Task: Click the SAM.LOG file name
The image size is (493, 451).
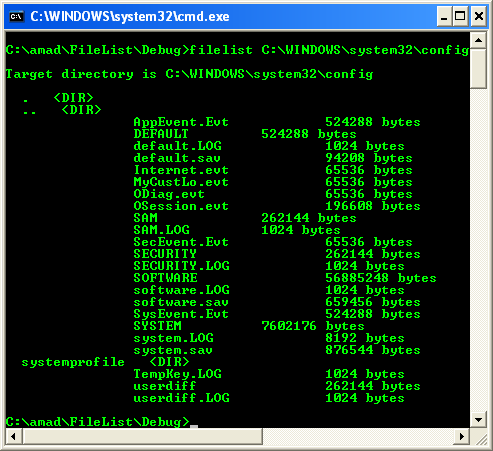Action: (161, 230)
